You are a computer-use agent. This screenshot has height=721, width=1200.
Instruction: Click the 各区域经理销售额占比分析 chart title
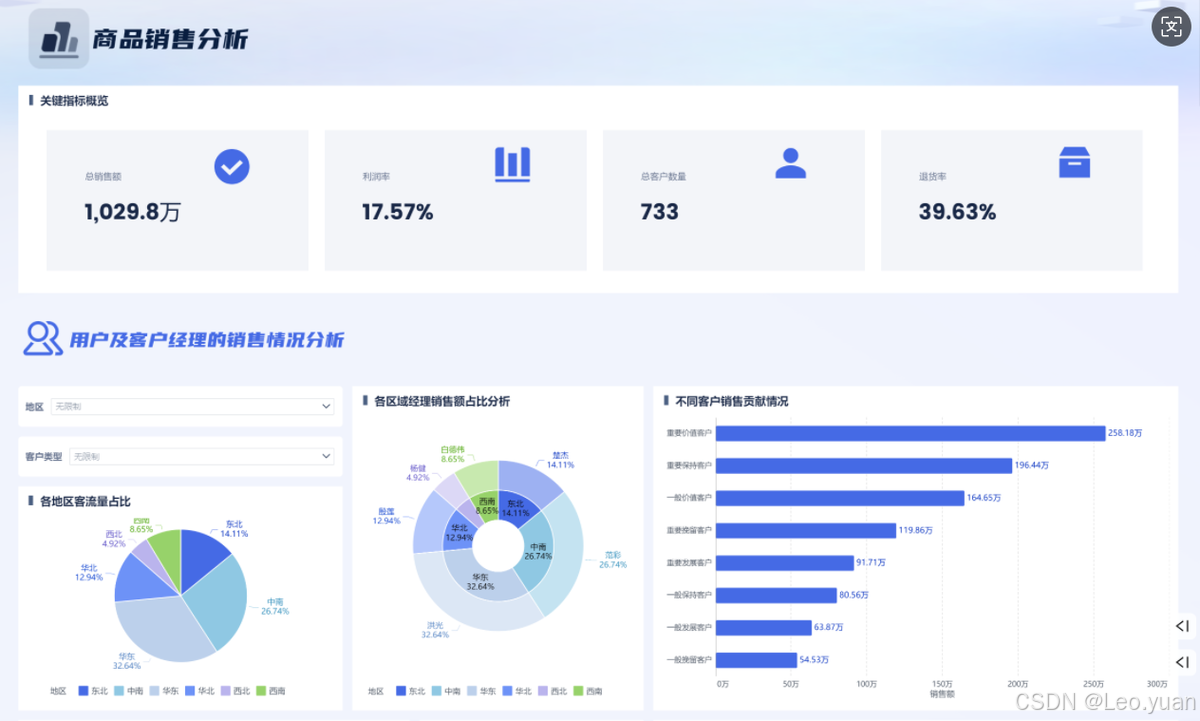[x=442, y=401]
